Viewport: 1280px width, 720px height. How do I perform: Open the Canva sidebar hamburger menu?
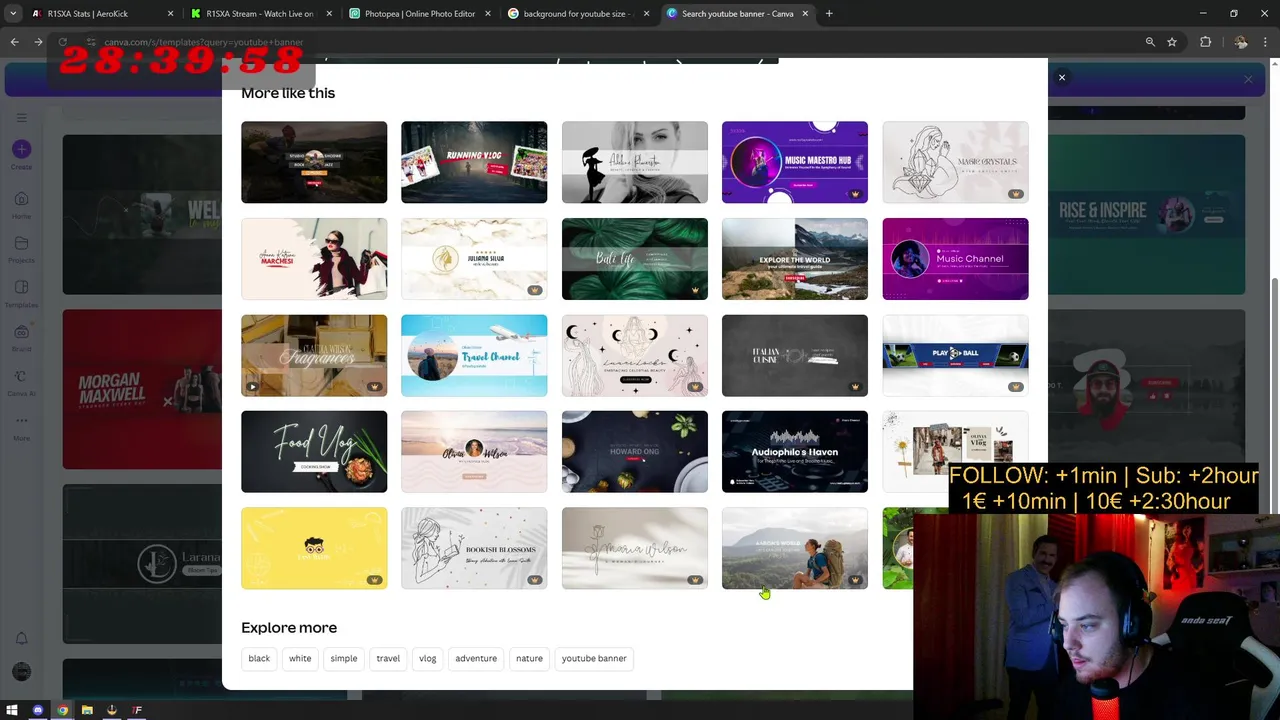tap(21, 117)
